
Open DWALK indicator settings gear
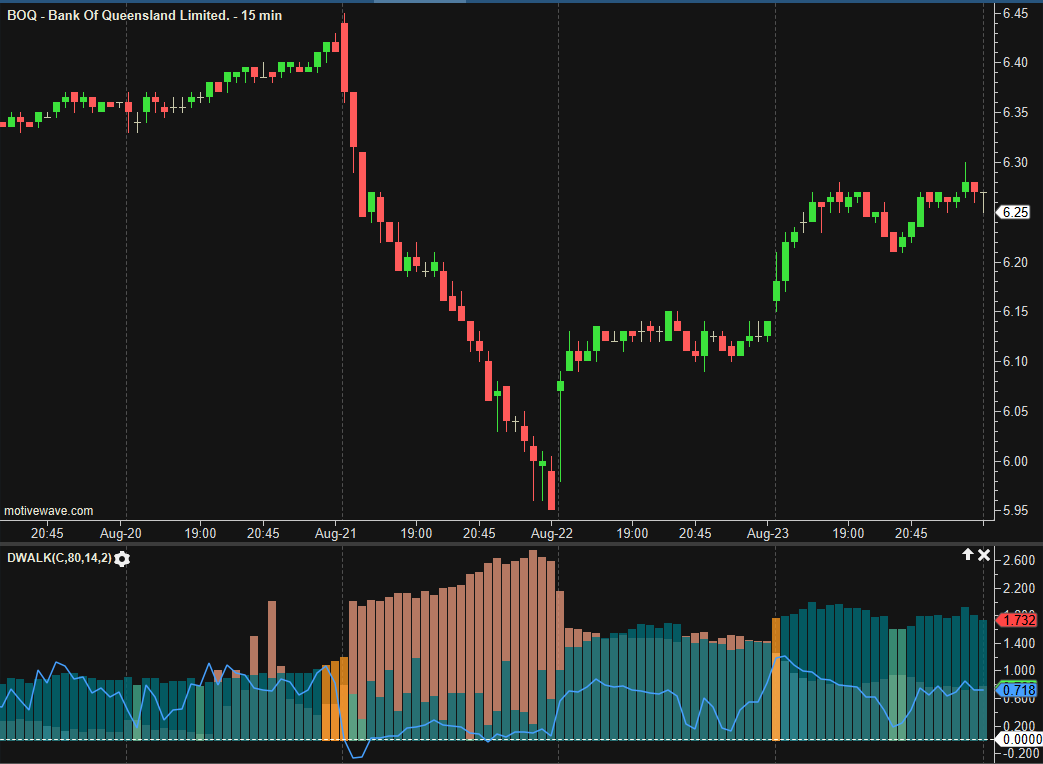coord(122,559)
